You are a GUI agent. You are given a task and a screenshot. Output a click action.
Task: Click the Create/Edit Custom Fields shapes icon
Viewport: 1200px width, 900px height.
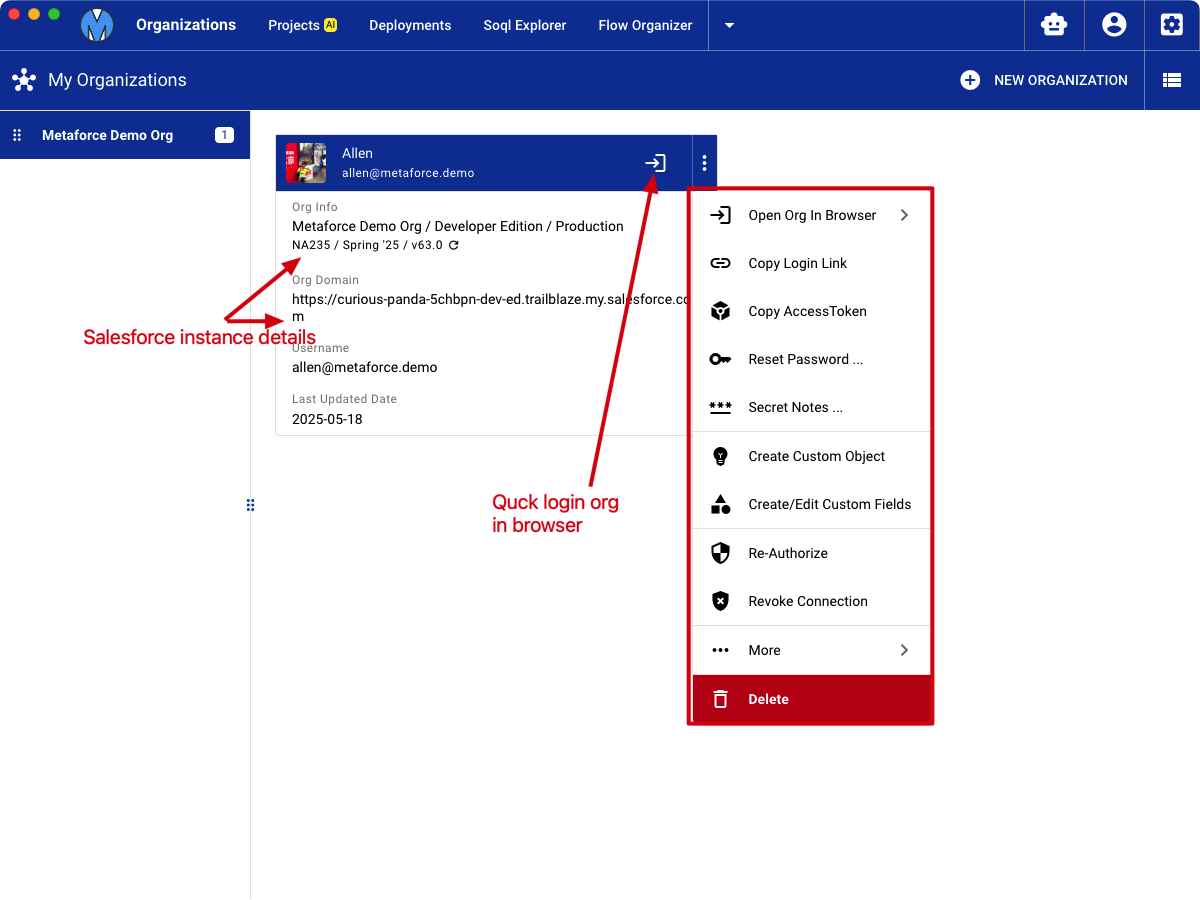pyautogui.click(x=720, y=504)
